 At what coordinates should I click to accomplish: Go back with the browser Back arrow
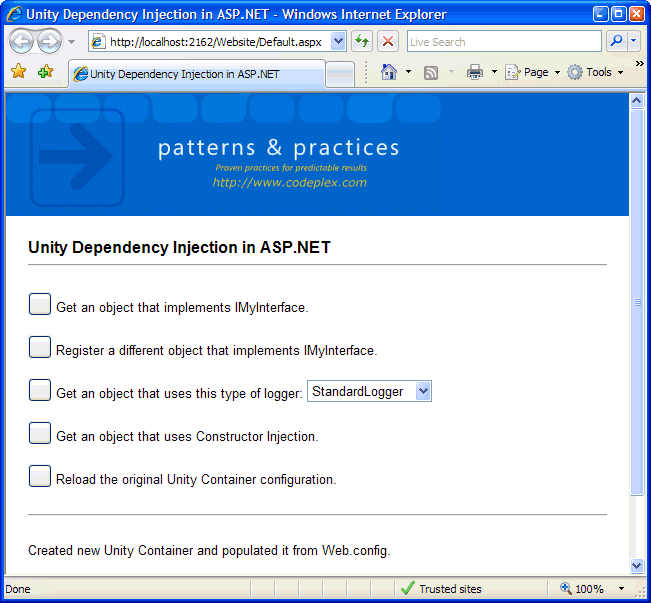point(21,41)
